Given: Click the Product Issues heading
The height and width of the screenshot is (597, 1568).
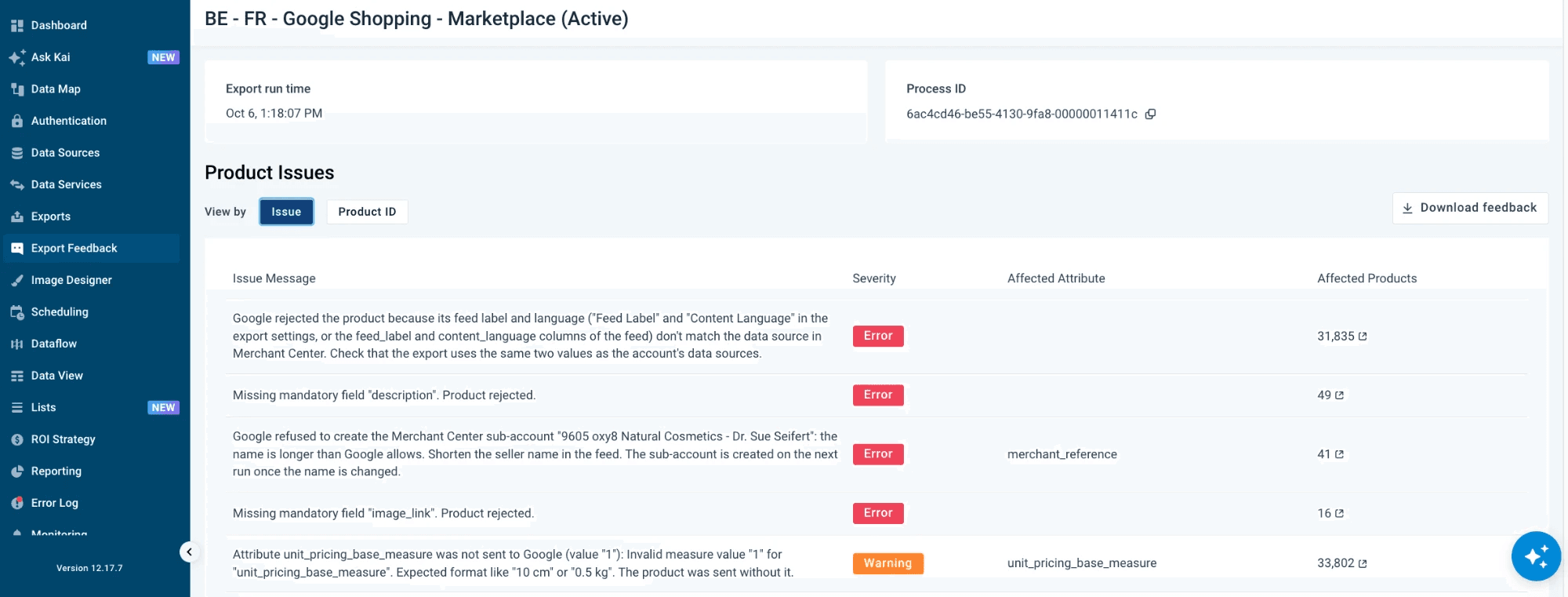Looking at the screenshot, I should (x=270, y=173).
